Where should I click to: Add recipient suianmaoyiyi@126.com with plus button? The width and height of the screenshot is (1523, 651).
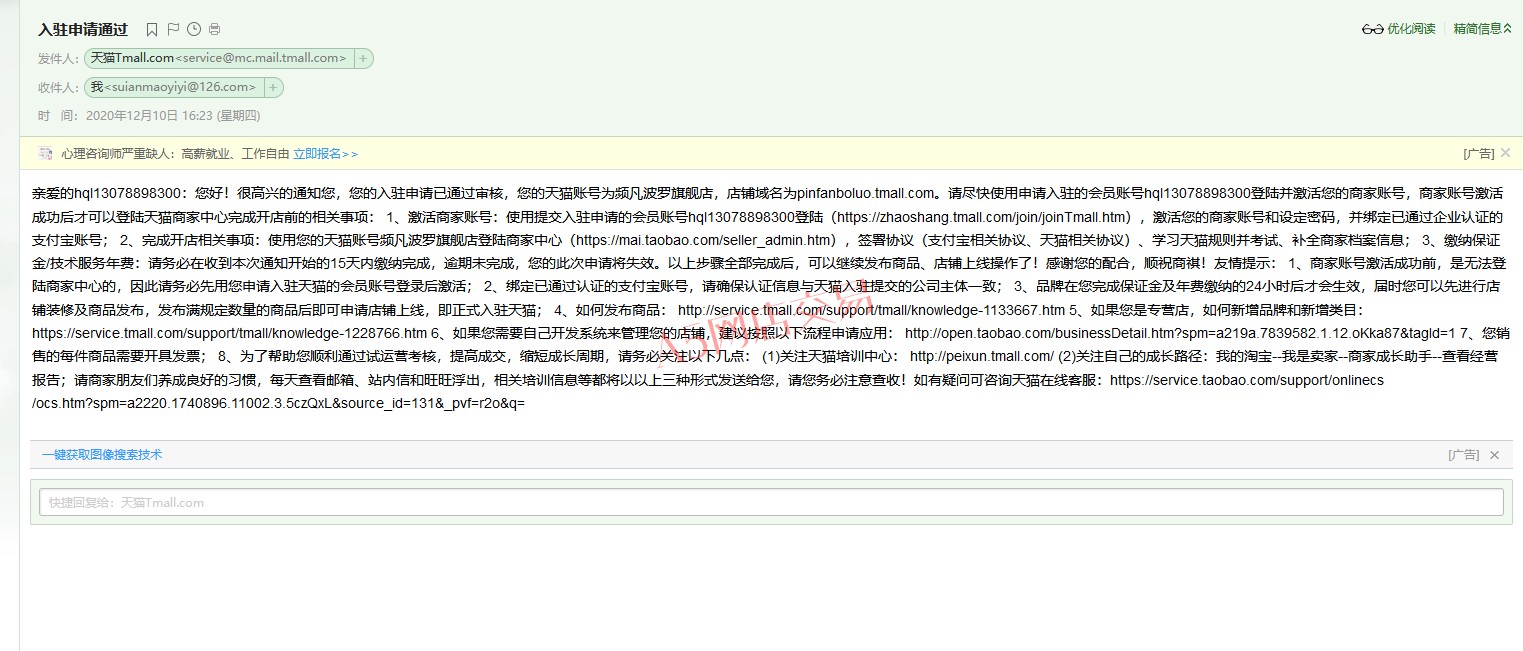click(x=273, y=88)
